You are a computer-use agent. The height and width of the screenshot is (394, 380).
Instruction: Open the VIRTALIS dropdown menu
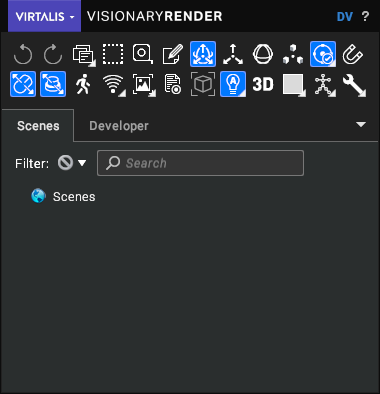coord(44,16)
